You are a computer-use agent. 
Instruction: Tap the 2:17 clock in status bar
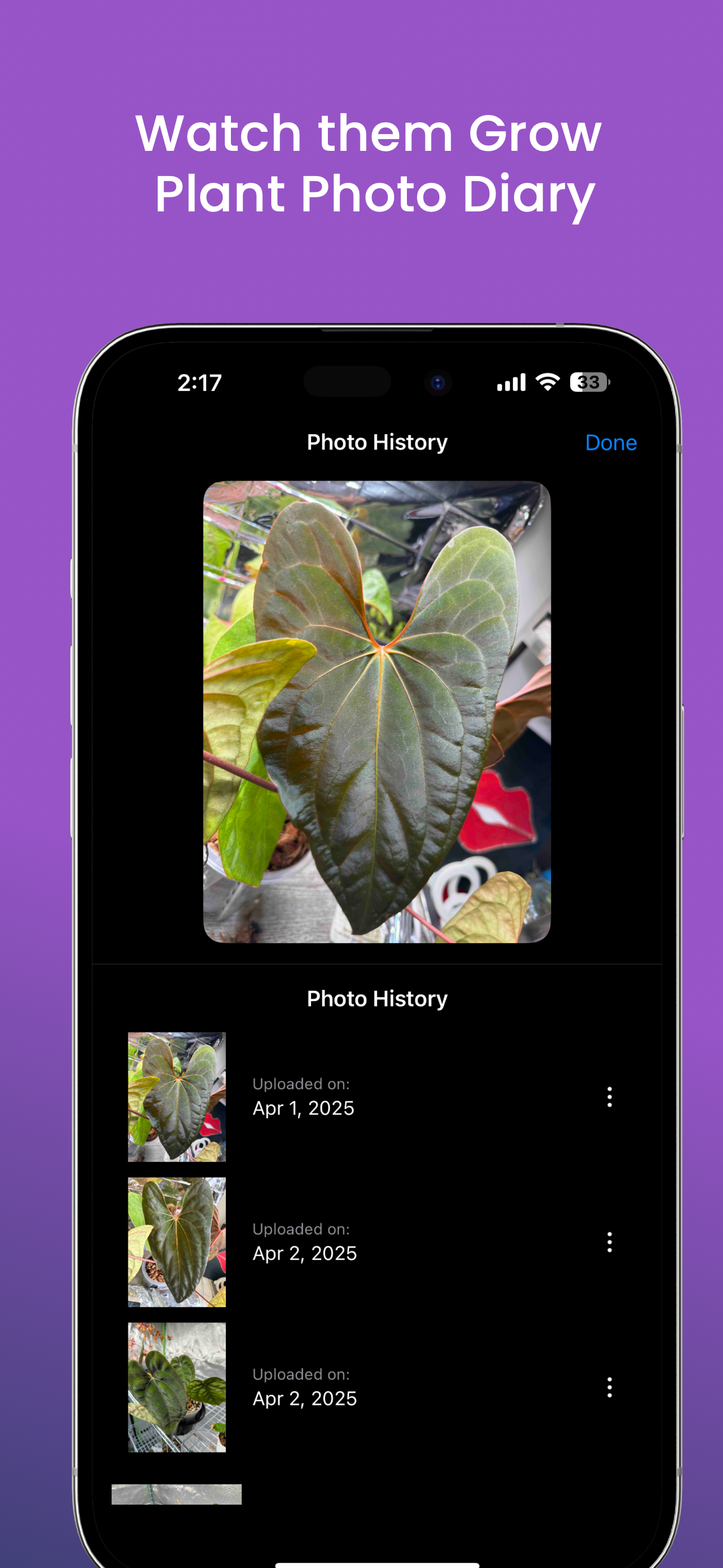[x=199, y=383]
